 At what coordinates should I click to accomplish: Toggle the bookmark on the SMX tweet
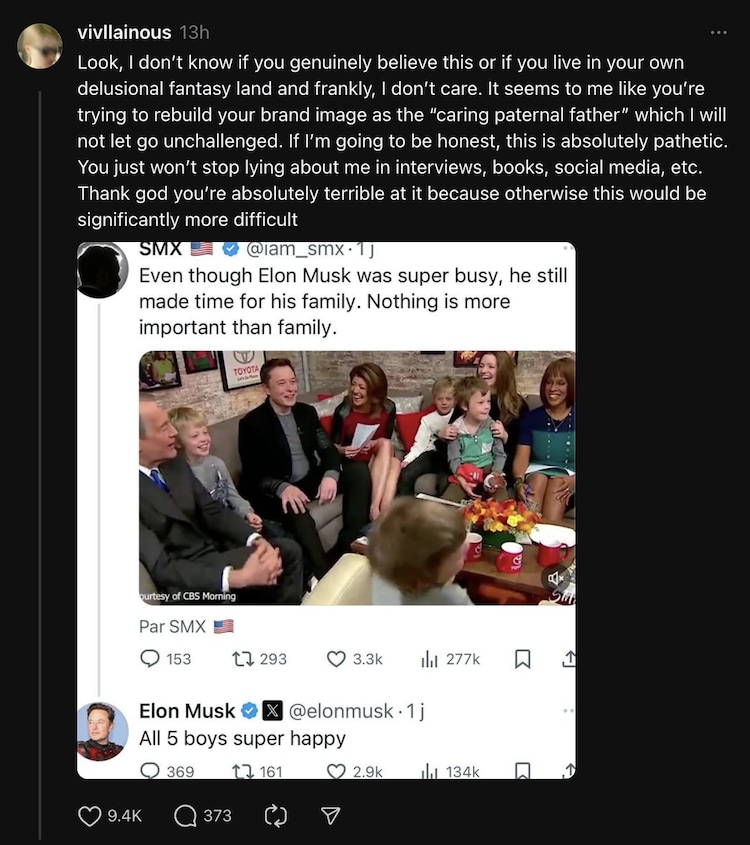click(521, 658)
